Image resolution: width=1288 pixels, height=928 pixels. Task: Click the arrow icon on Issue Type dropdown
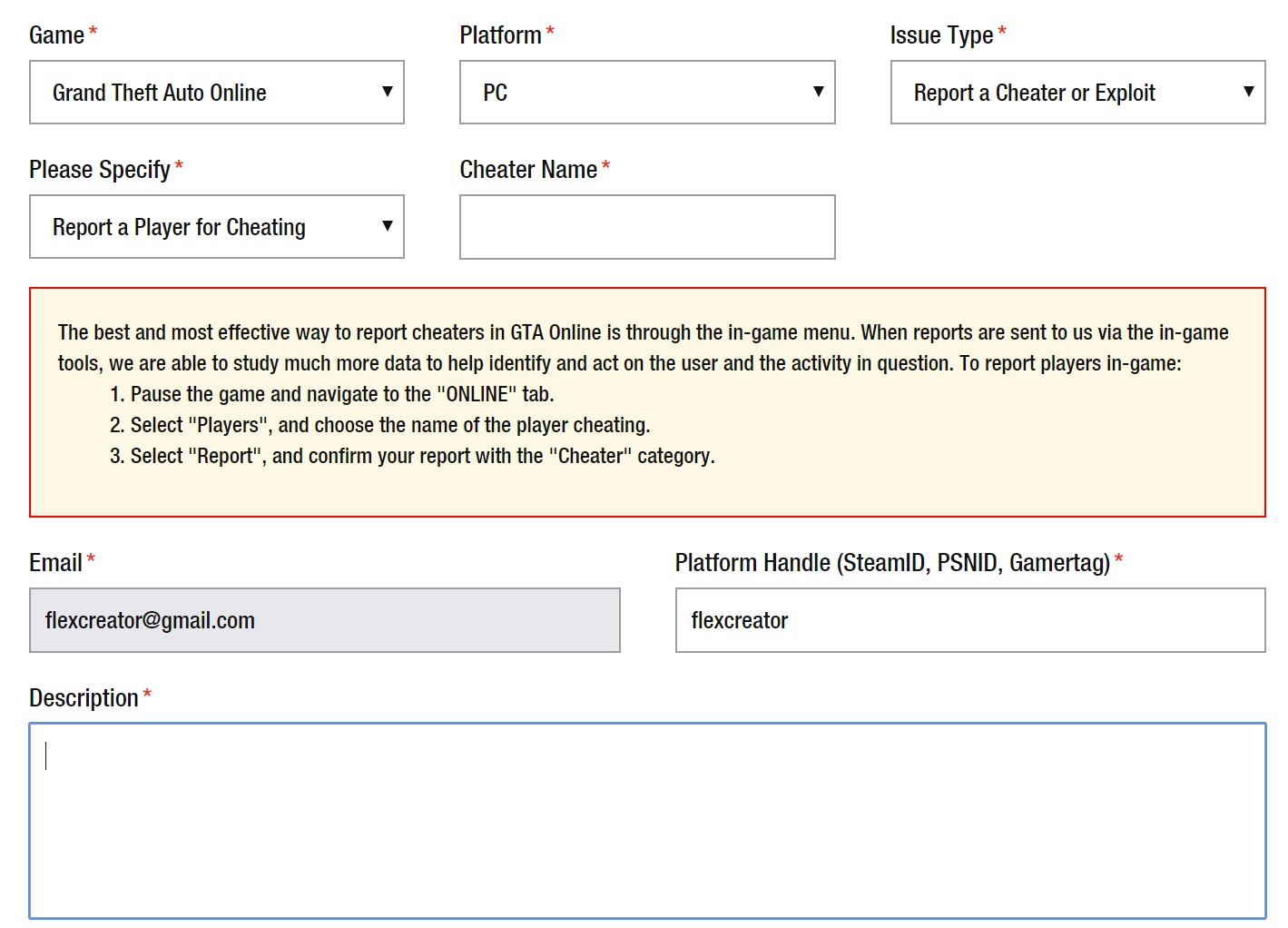point(1249,92)
